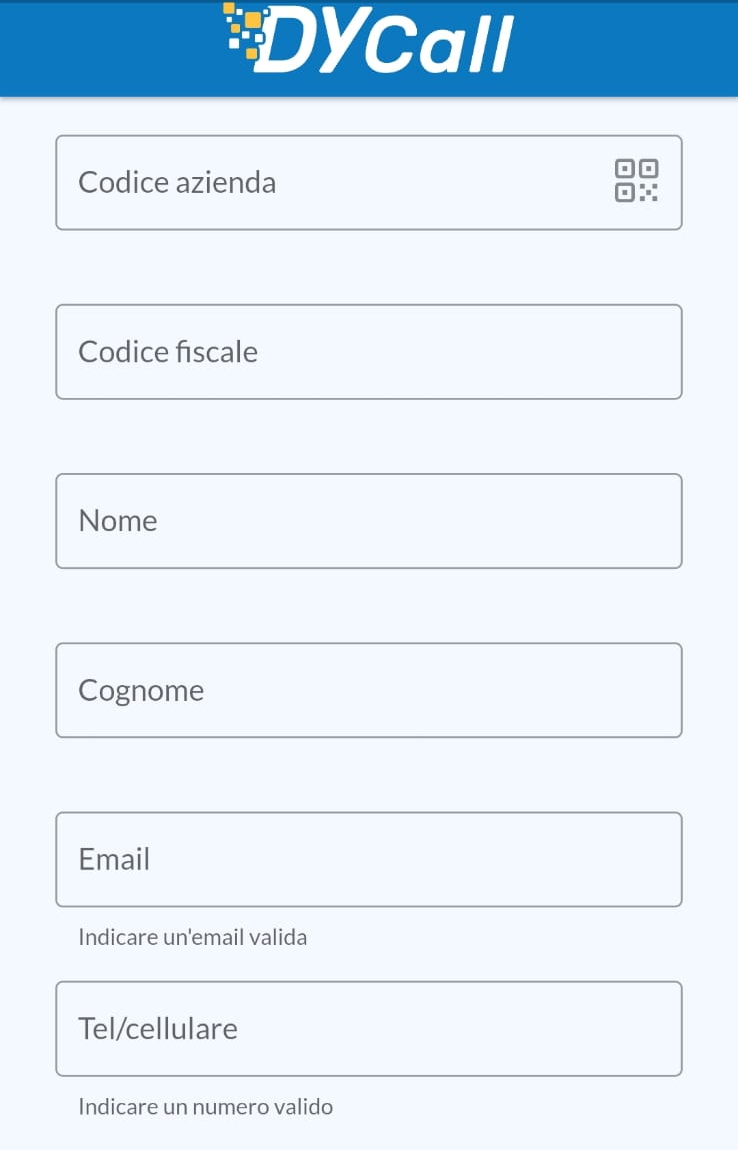Click the "Indicare un'email valida" hint text
The image size is (738, 1150).
[193, 938]
